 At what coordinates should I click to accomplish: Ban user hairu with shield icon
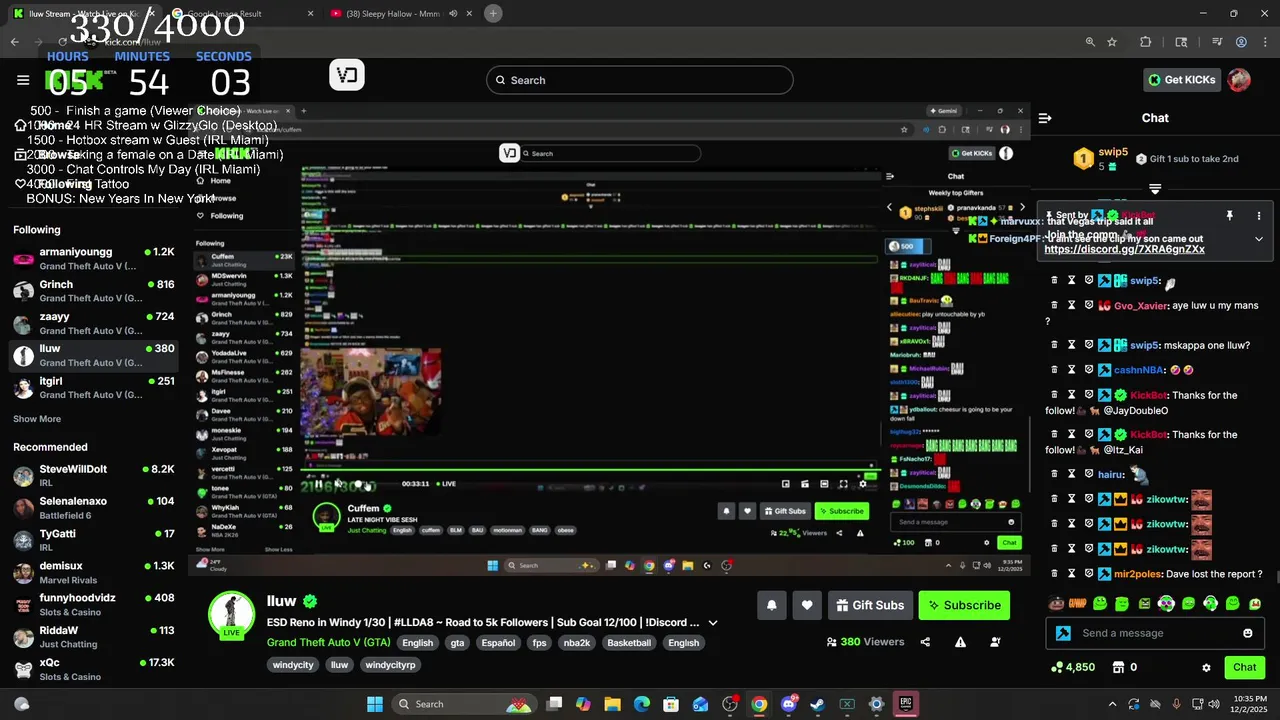pyautogui.click(x=1089, y=474)
